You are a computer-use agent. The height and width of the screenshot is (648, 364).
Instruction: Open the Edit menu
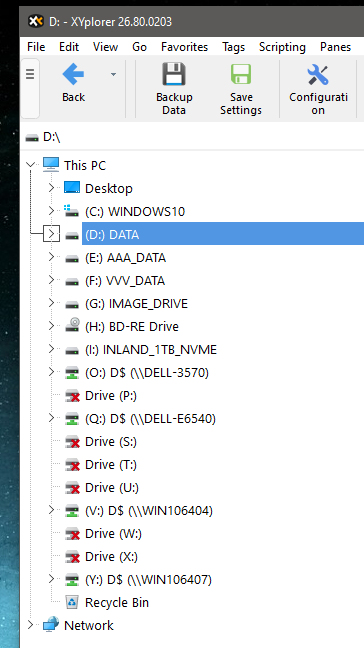tap(69, 47)
